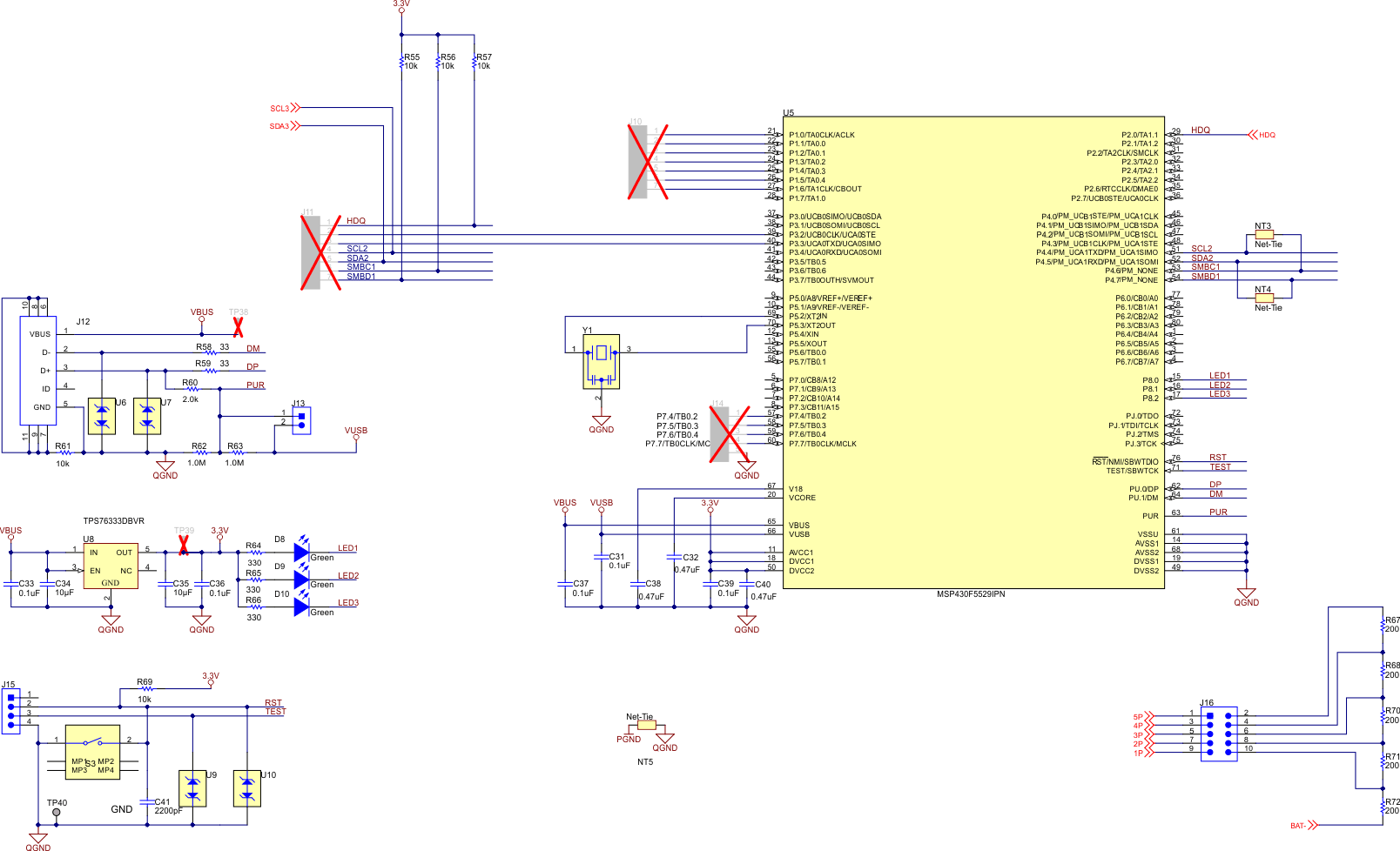Select the Y1 crystal symbol
1400x851 pixels.
point(601,361)
